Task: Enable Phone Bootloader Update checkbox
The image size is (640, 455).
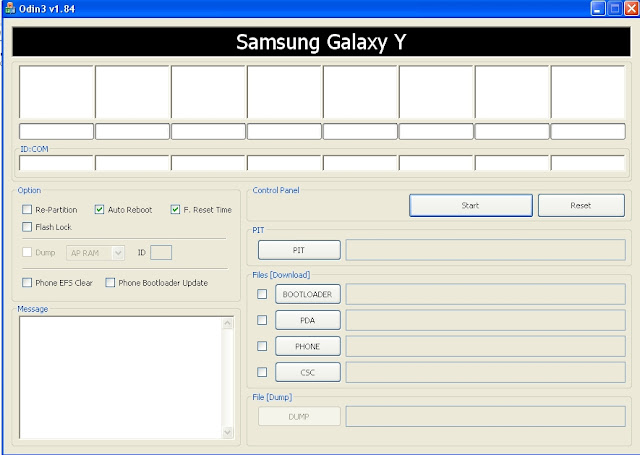Action: (110, 283)
